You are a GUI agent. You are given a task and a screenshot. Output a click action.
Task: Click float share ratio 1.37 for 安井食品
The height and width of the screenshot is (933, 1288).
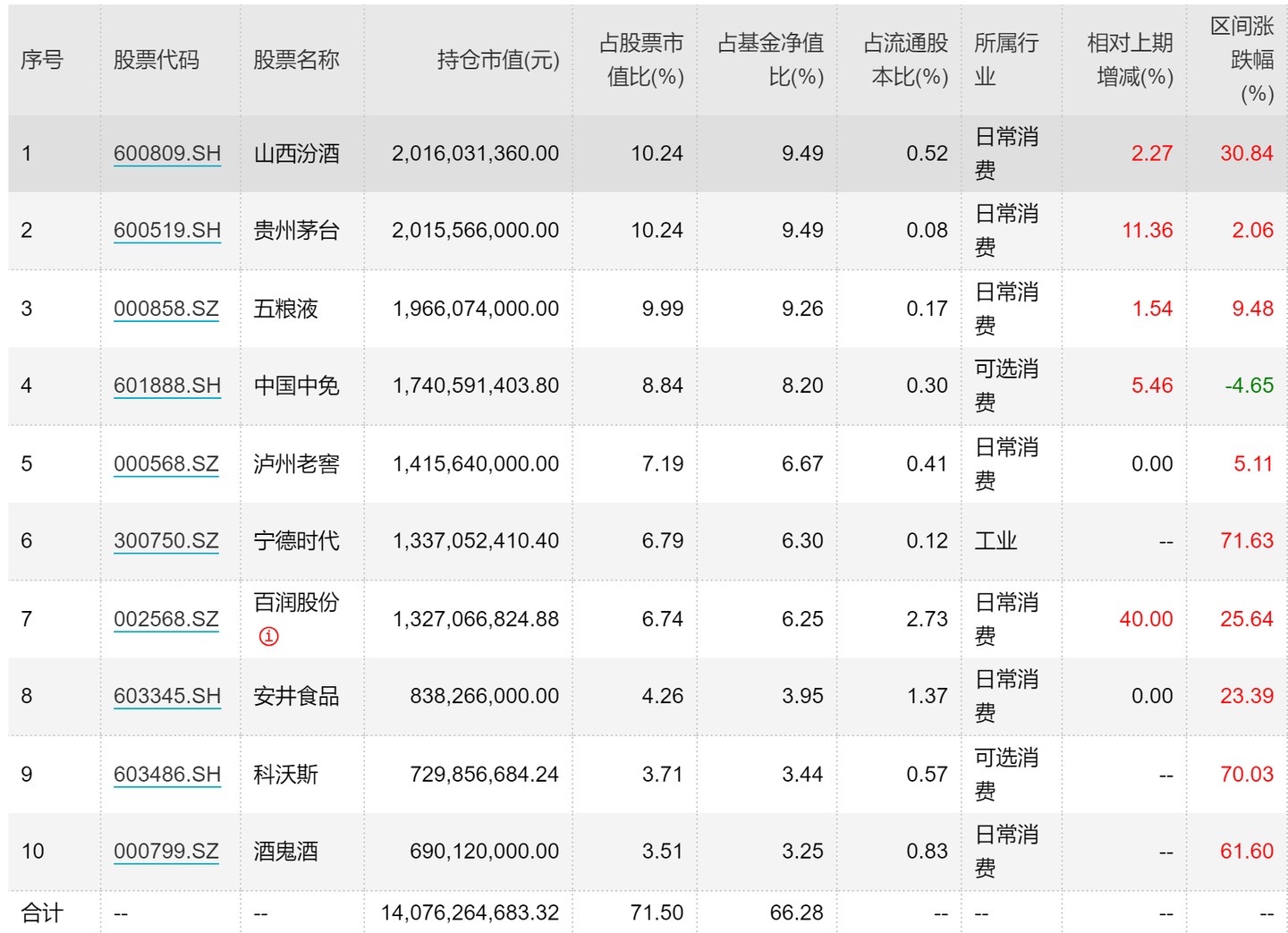pyautogui.click(x=927, y=696)
